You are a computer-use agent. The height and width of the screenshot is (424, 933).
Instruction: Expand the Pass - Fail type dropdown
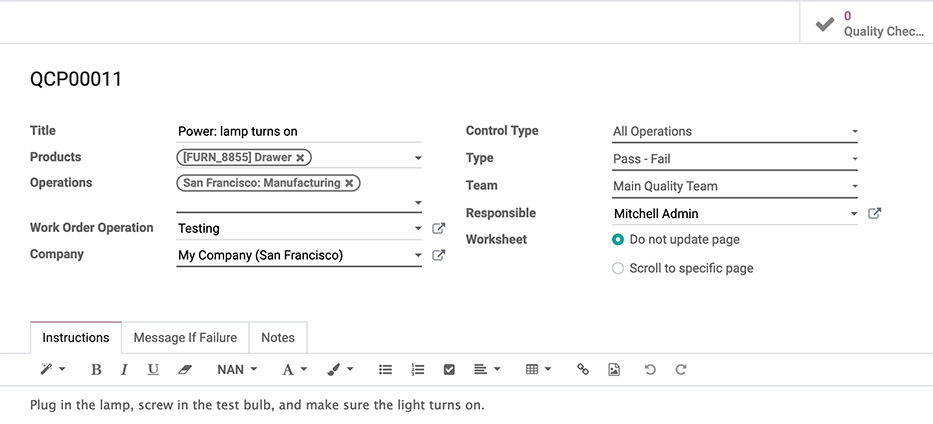pyautogui.click(x=735, y=159)
